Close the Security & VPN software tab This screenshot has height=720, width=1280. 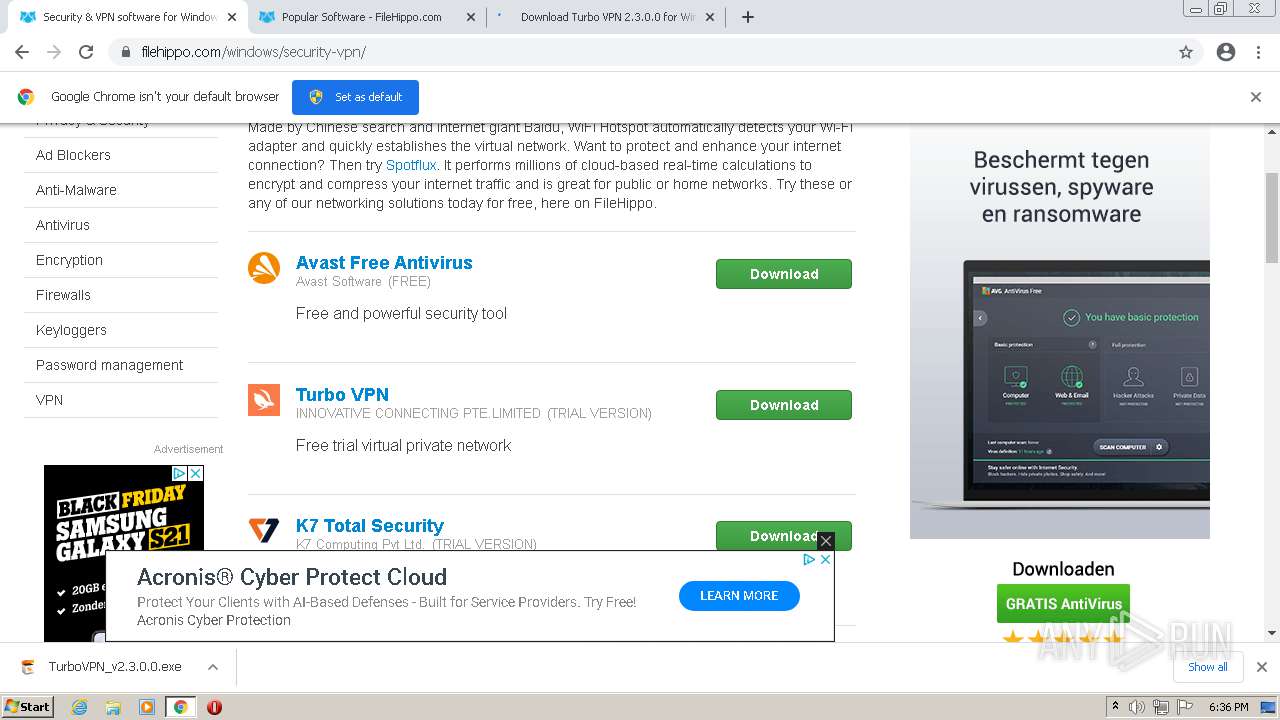click(x=232, y=17)
